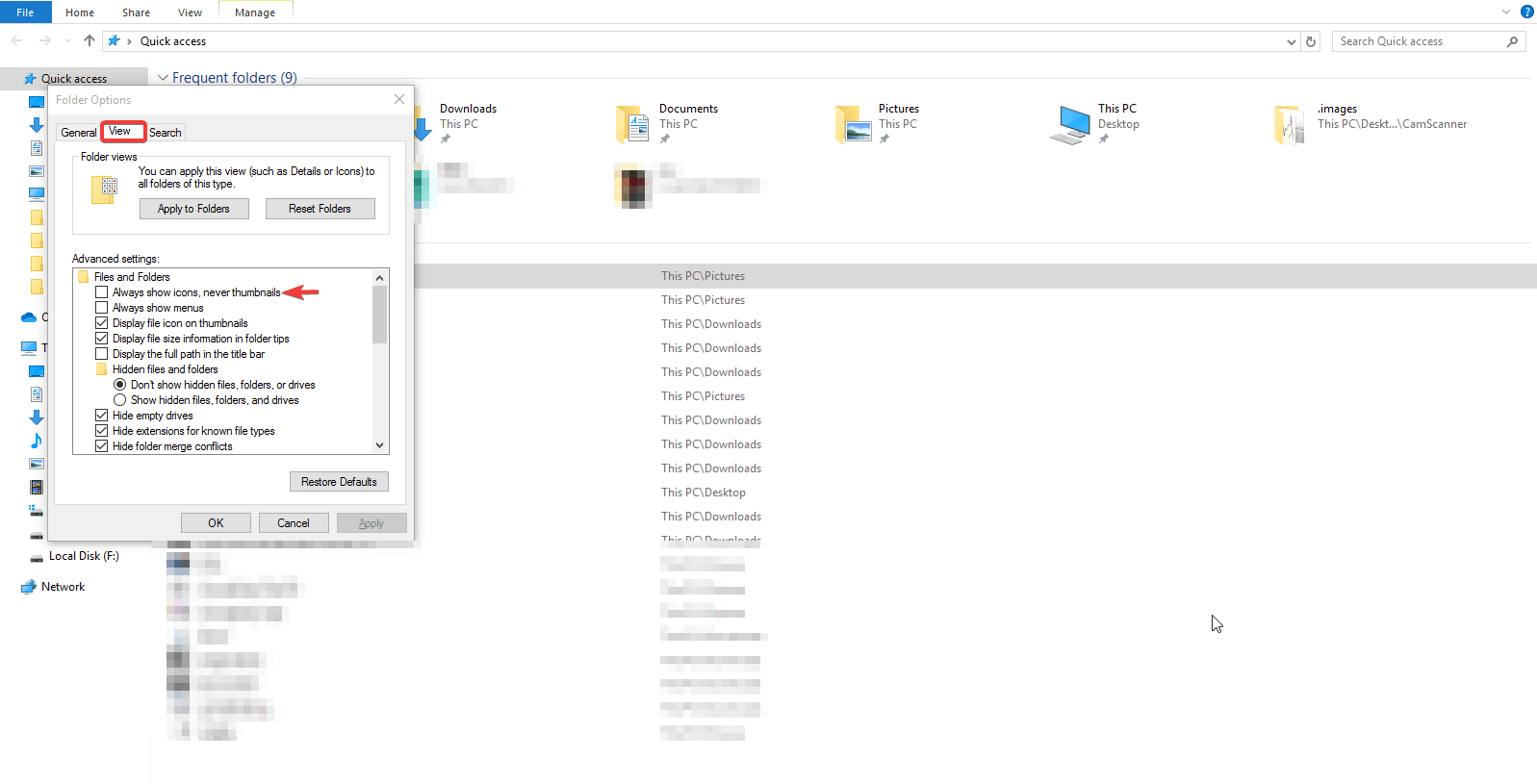Open the Documents folder icon
This screenshot has width=1537, height=784.
coord(632,125)
